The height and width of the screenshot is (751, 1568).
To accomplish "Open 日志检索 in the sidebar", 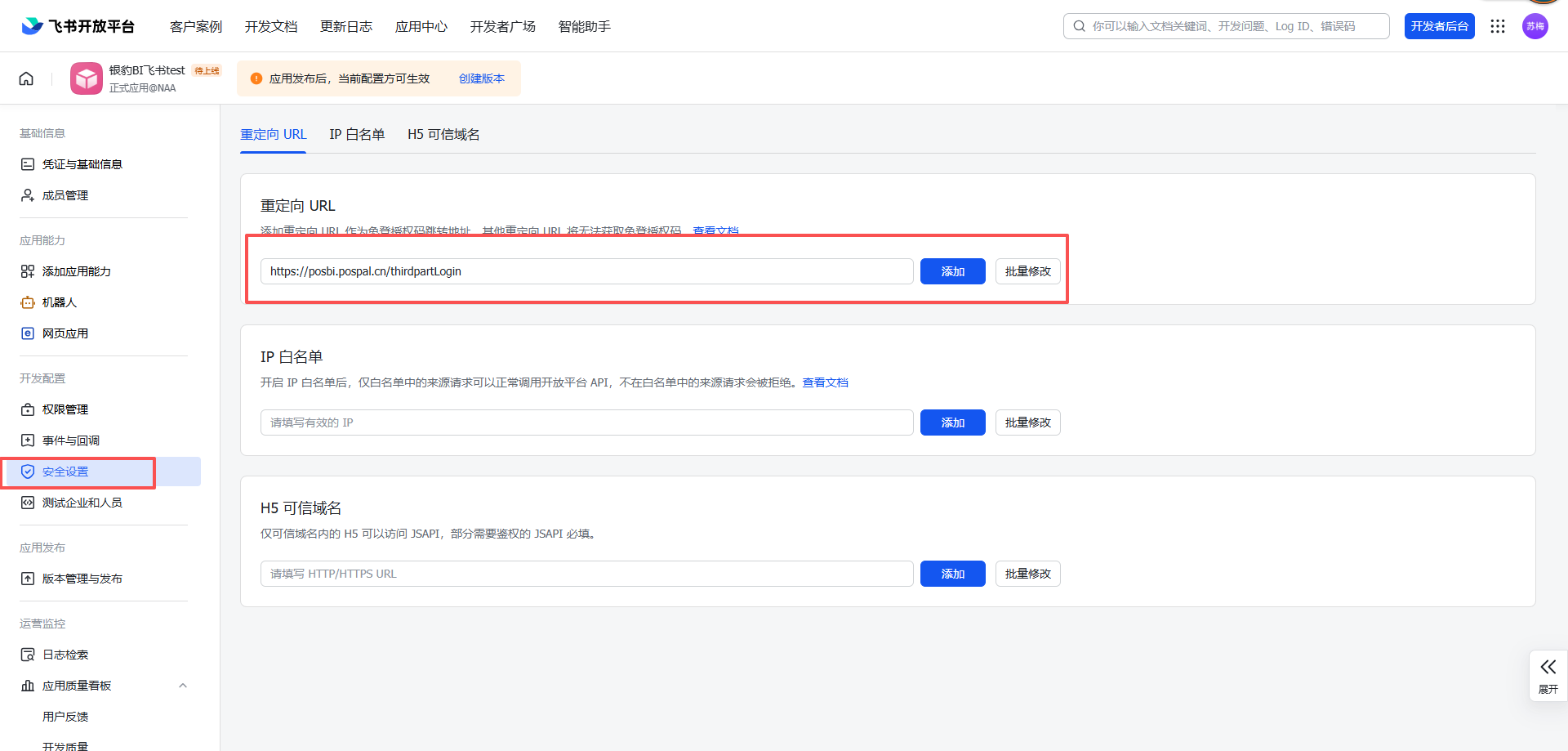I will (65, 655).
